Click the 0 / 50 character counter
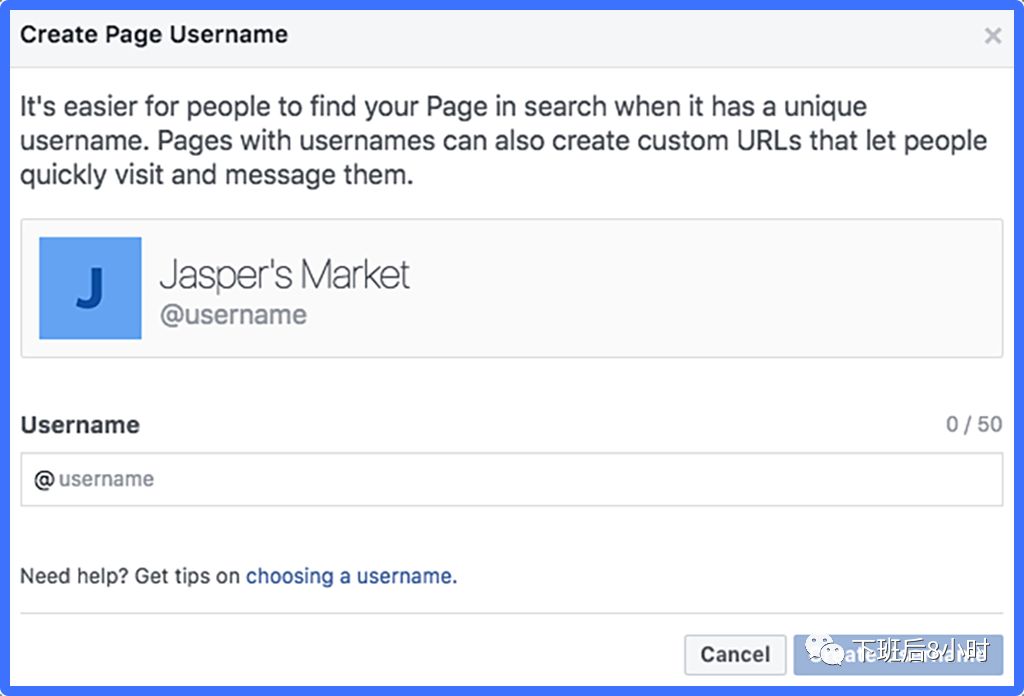The width and height of the screenshot is (1024, 696). pyautogui.click(x=974, y=424)
